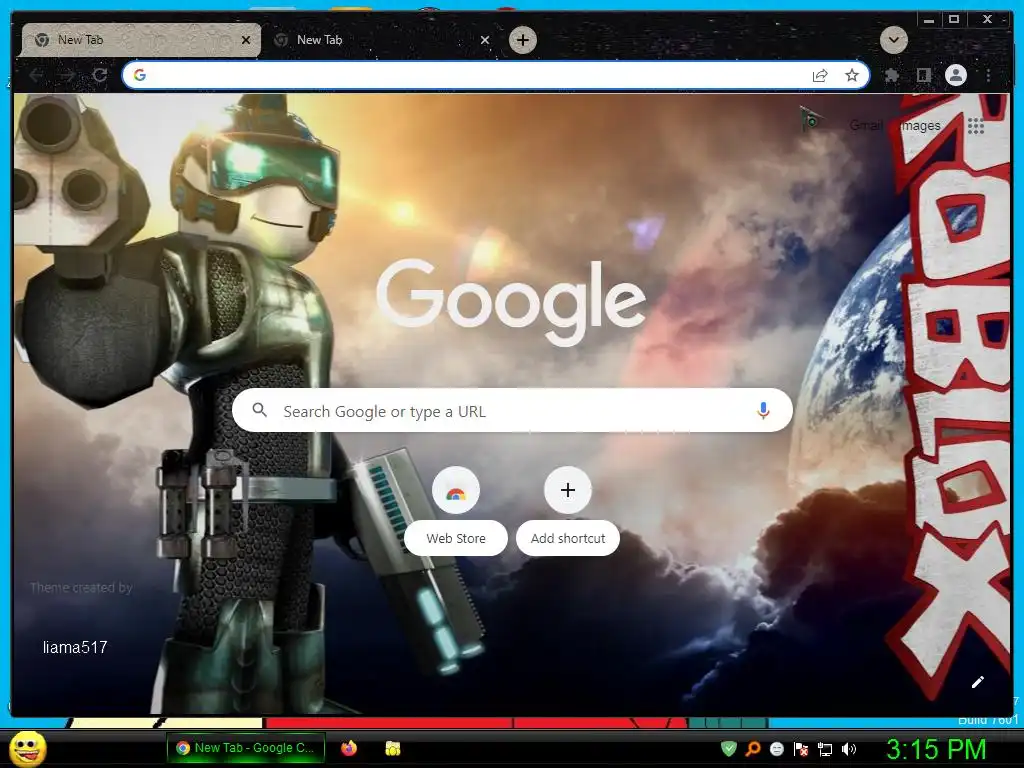Screen dimensions: 1024x768
Task: Open the Gmail link
Action: [865, 125]
